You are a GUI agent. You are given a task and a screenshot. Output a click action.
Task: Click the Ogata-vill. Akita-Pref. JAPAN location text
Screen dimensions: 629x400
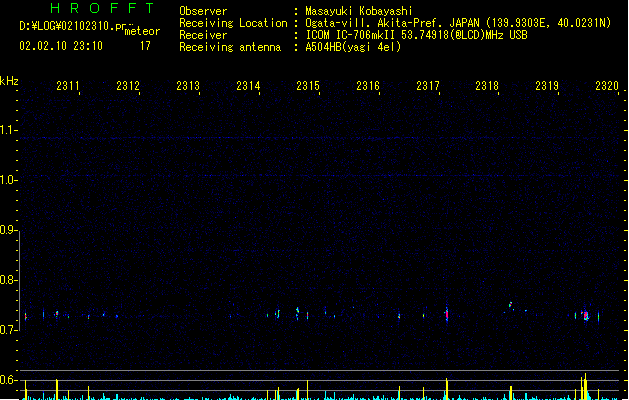392,23
